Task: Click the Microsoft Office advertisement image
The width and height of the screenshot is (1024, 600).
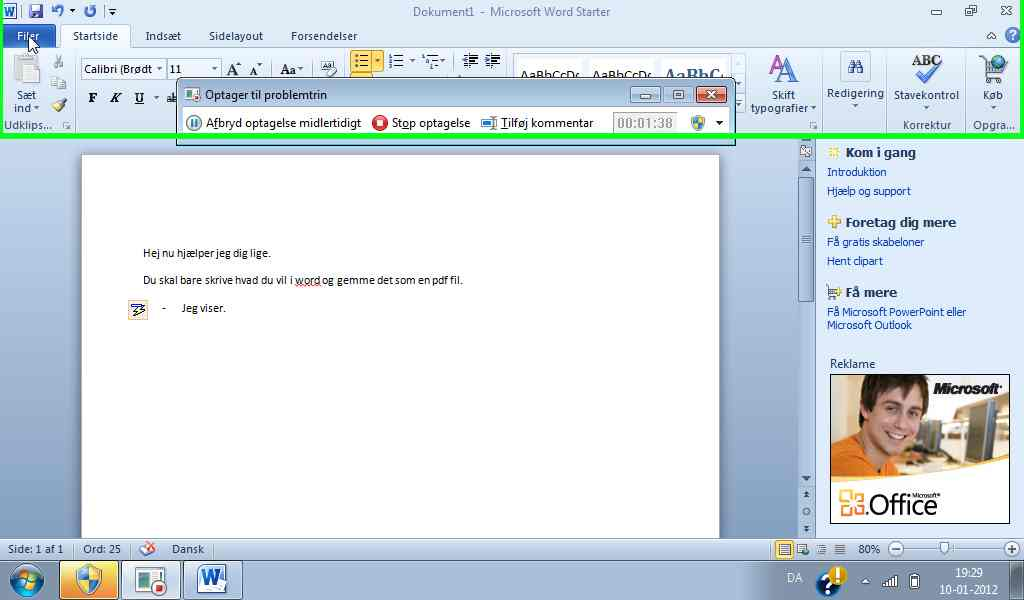Action: [x=920, y=449]
